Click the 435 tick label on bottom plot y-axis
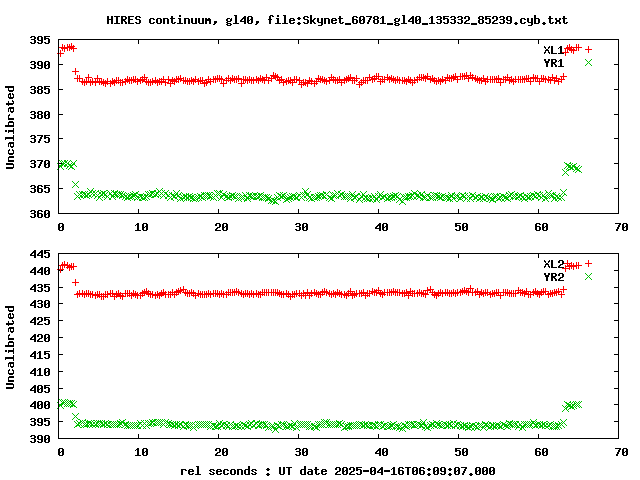 pyautogui.click(x=40, y=288)
